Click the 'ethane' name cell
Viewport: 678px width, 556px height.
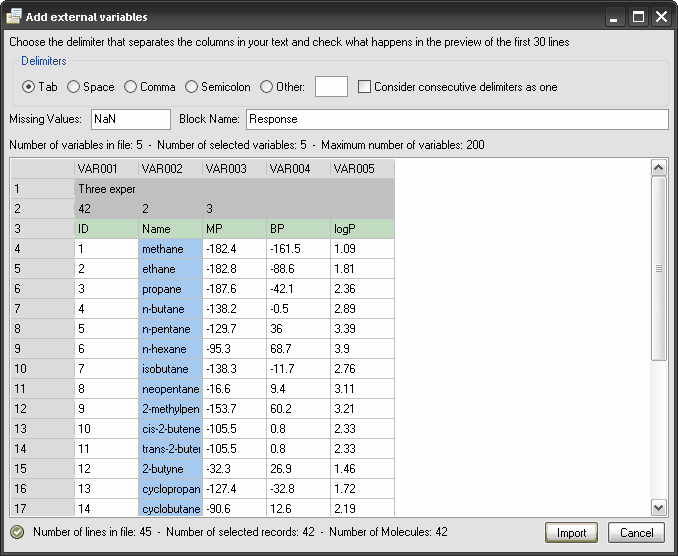[x=170, y=269]
